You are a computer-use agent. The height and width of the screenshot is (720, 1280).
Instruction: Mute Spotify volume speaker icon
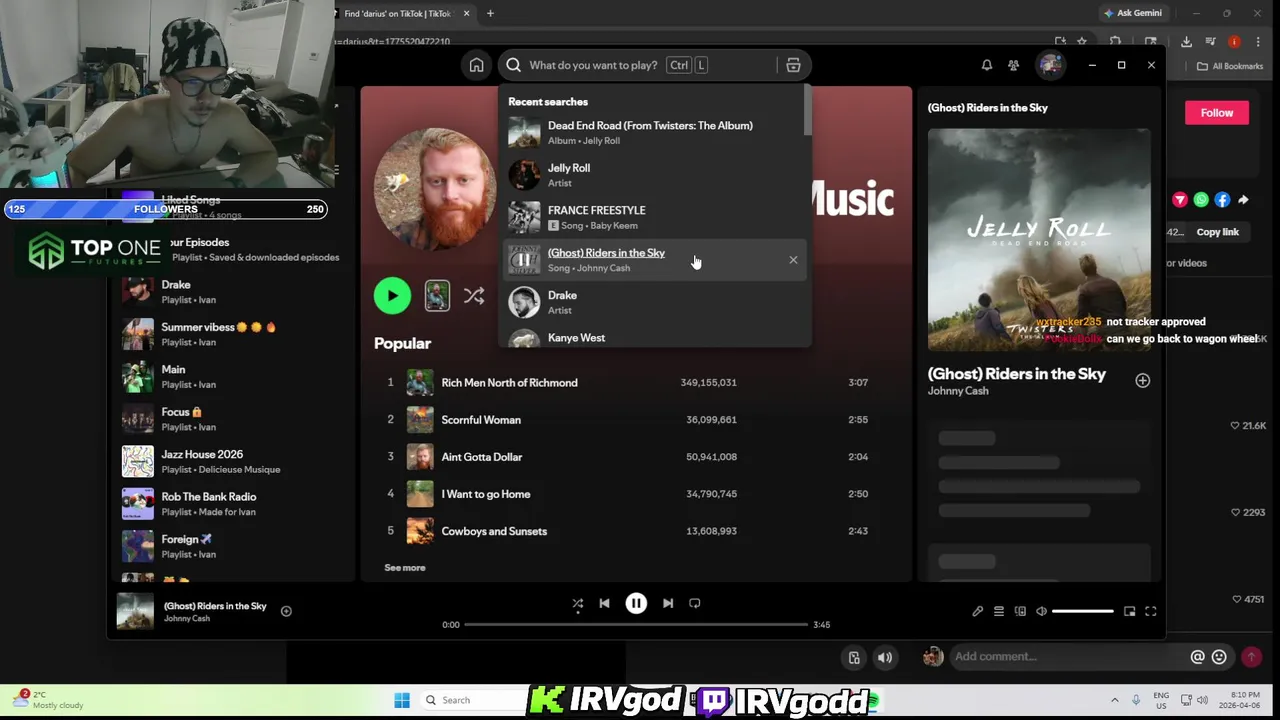click(1041, 611)
